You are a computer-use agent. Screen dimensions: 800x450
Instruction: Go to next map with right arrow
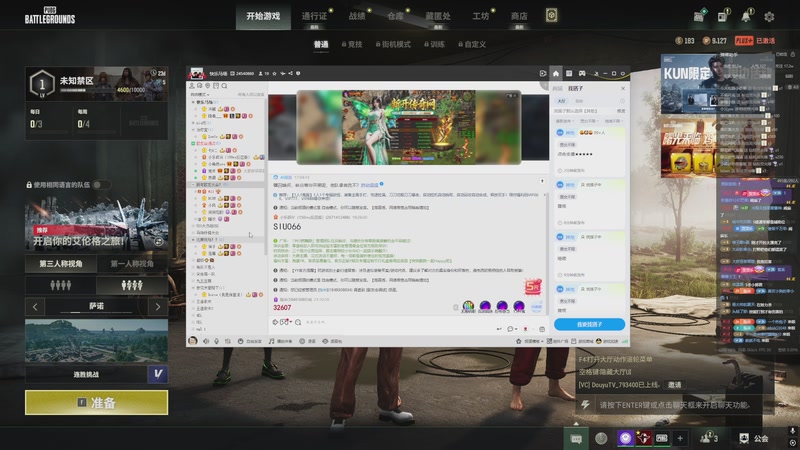[x=158, y=307]
